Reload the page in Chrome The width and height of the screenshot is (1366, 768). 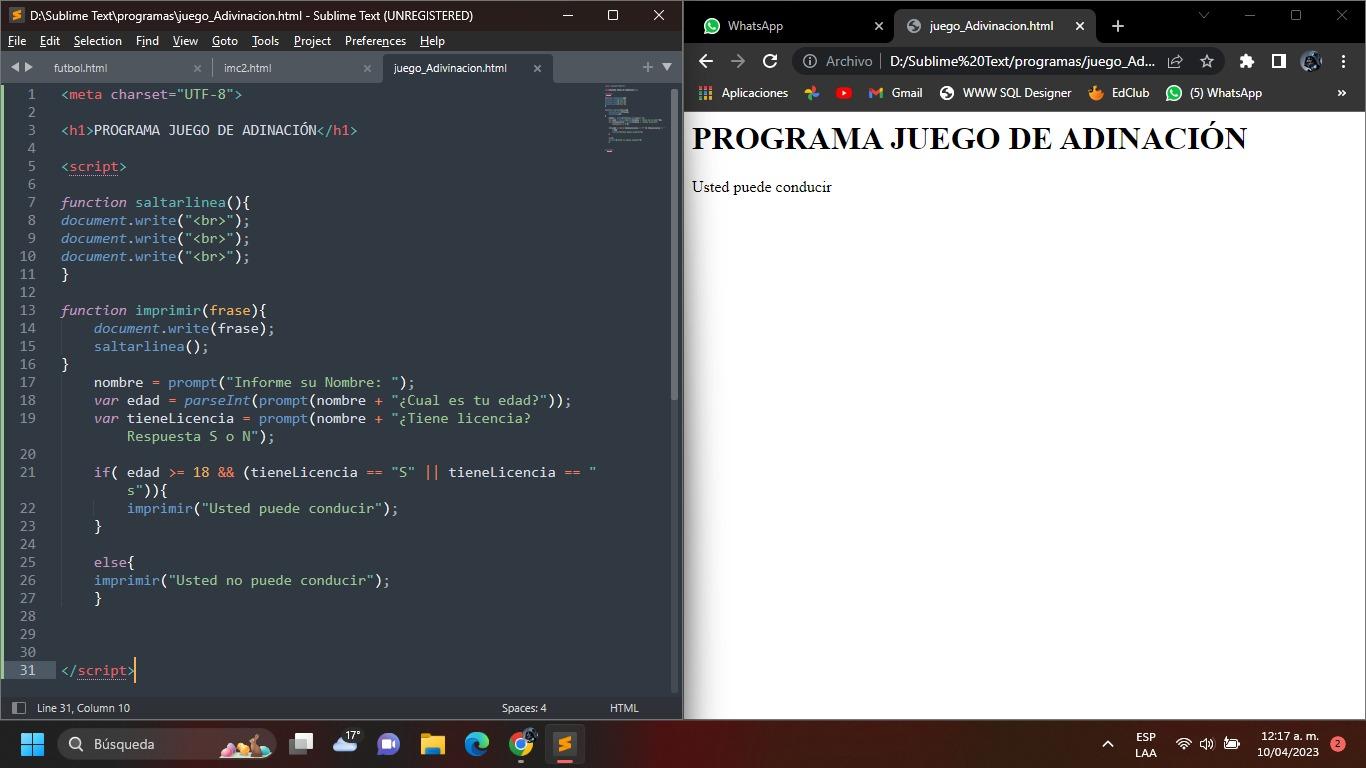769,61
